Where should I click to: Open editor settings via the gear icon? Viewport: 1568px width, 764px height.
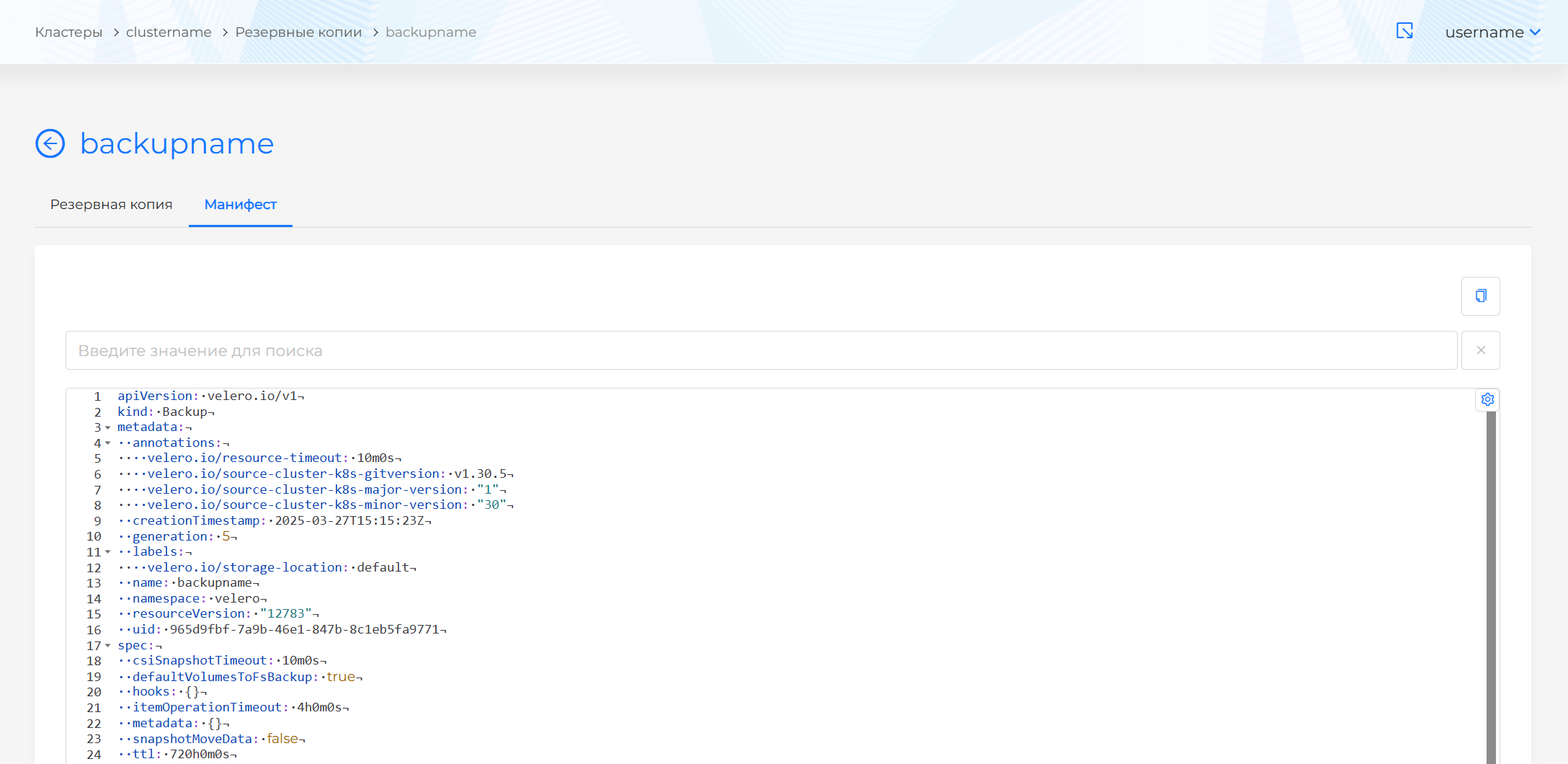(1487, 399)
